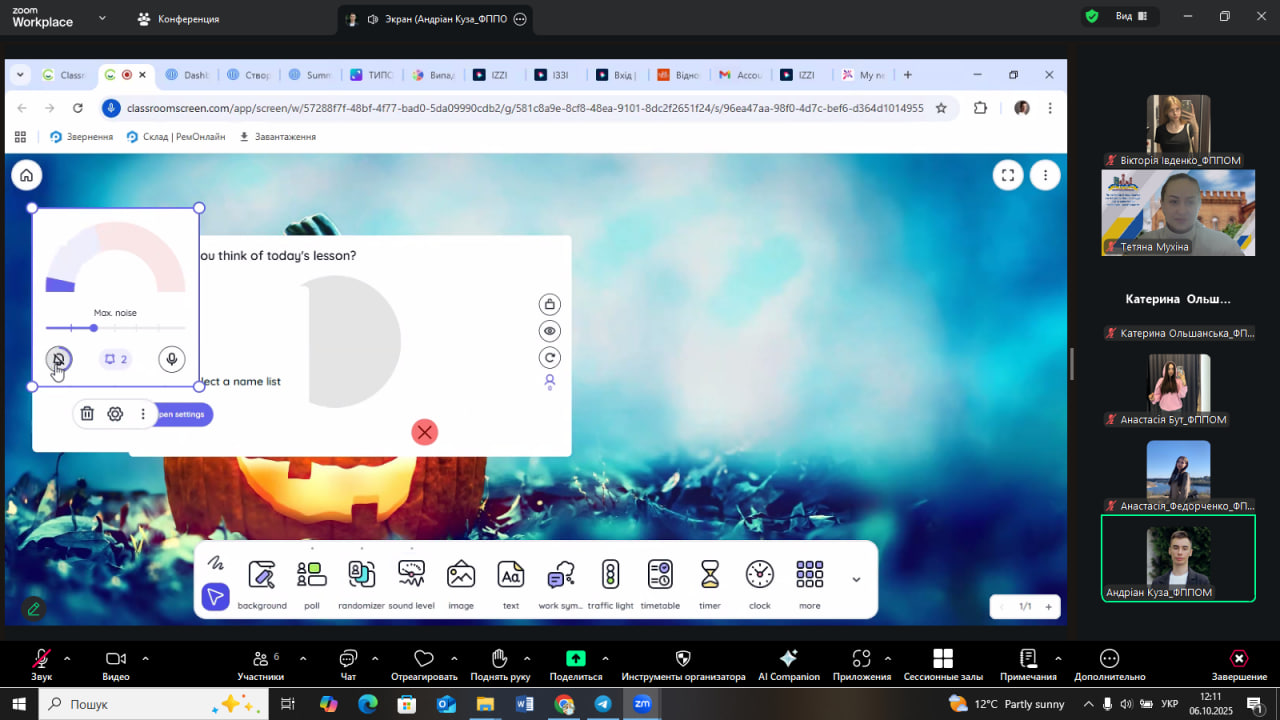This screenshot has width=1280, height=720.
Task: Toggle poll visibility eye icon
Action: click(549, 331)
